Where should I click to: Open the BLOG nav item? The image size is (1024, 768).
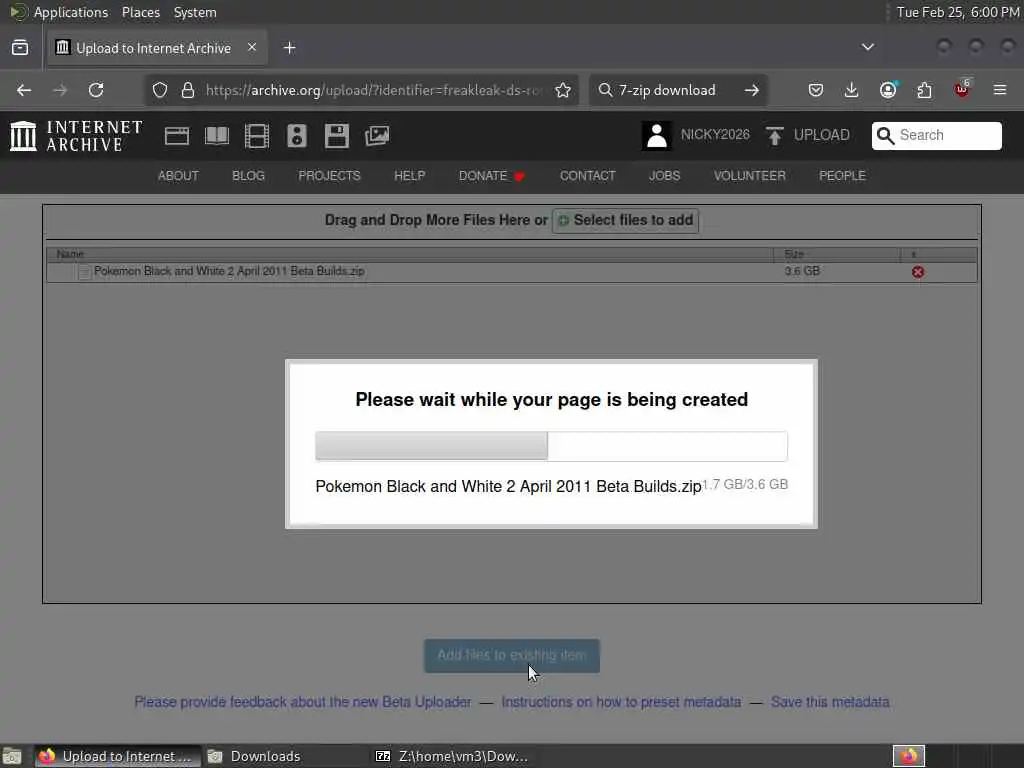tap(248, 176)
